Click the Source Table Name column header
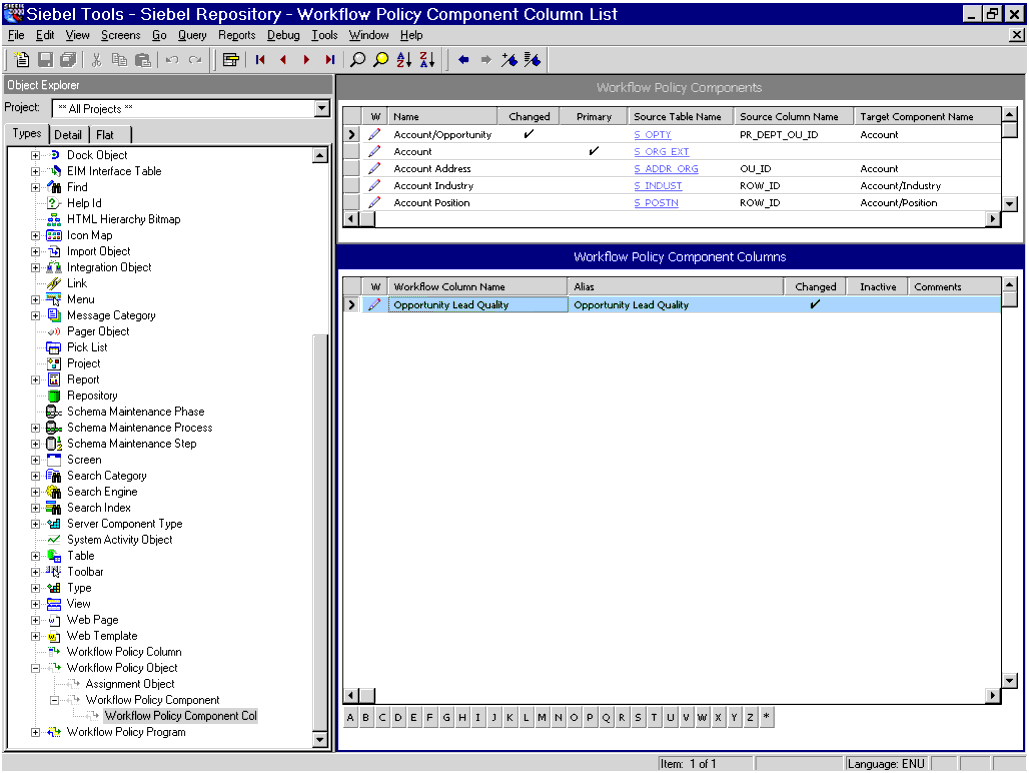 pyautogui.click(x=681, y=116)
